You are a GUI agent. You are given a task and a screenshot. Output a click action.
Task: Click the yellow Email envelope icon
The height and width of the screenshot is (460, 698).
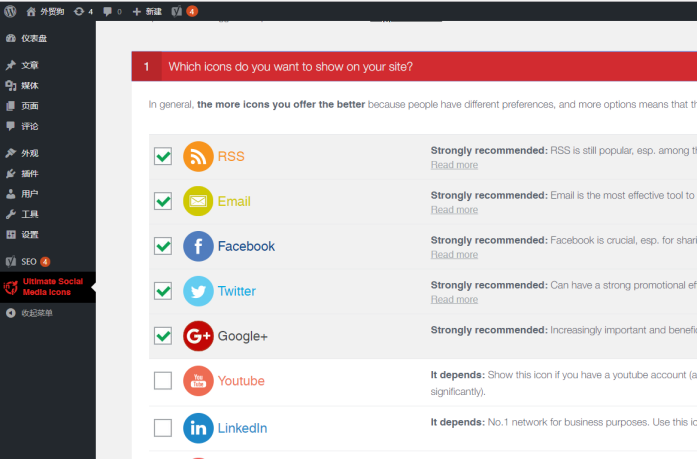[x=198, y=201]
